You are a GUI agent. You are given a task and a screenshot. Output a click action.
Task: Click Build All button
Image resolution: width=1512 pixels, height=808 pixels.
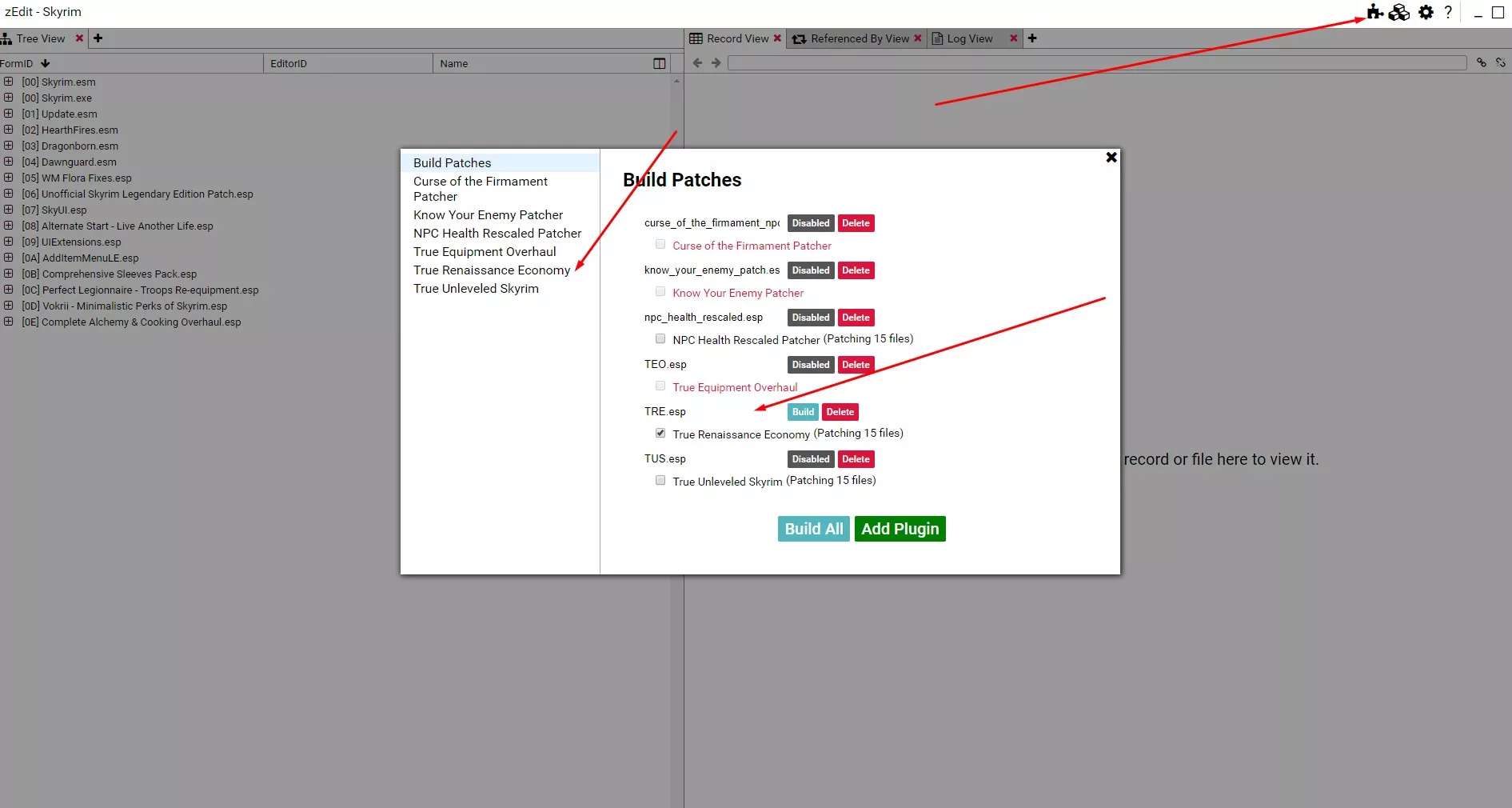[x=813, y=529]
